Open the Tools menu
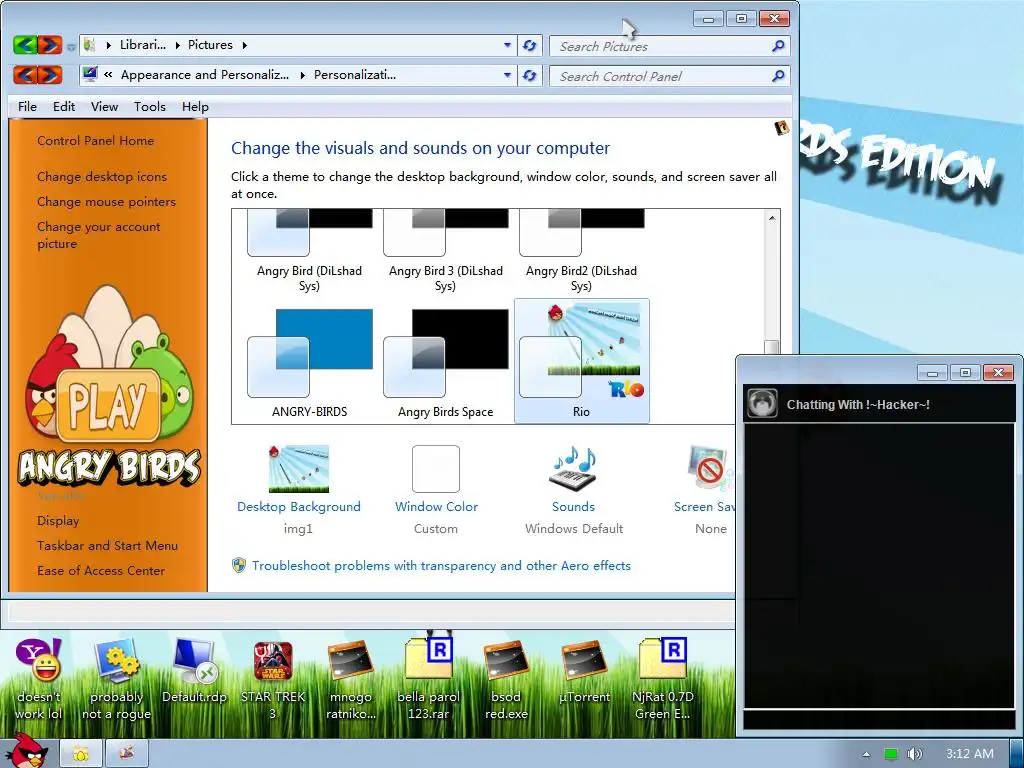Viewport: 1024px width, 768px height. (150, 106)
